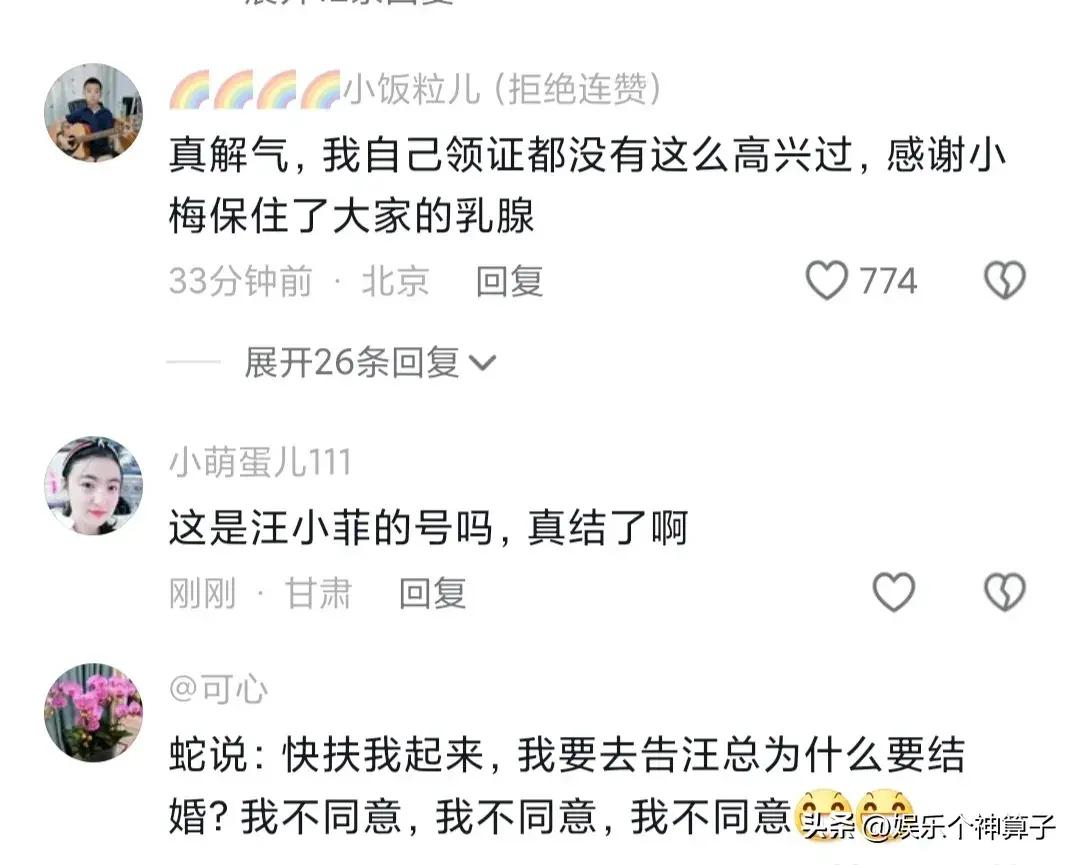Click rainbow emoji badges beside 小饭粒儿
Image resolution: width=1080 pixels, height=865 pixels.
coord(255,90)
